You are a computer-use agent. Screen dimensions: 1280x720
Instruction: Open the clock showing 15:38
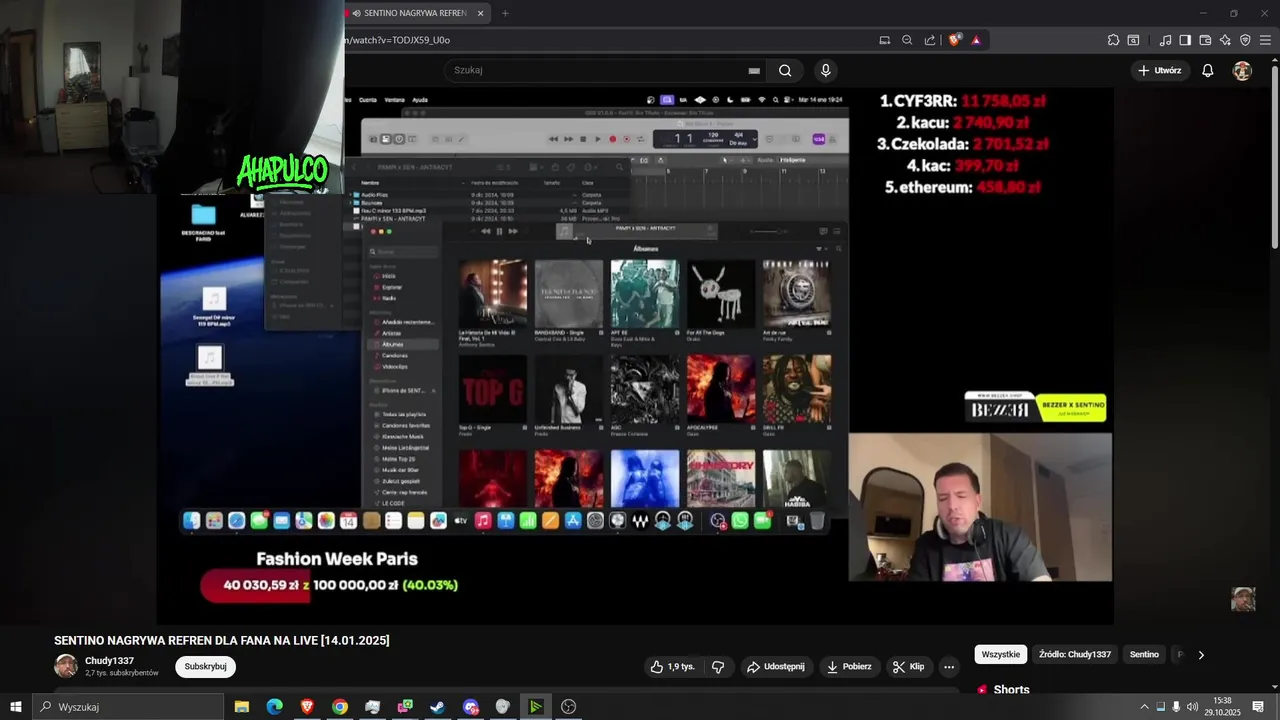point(1221,707)
